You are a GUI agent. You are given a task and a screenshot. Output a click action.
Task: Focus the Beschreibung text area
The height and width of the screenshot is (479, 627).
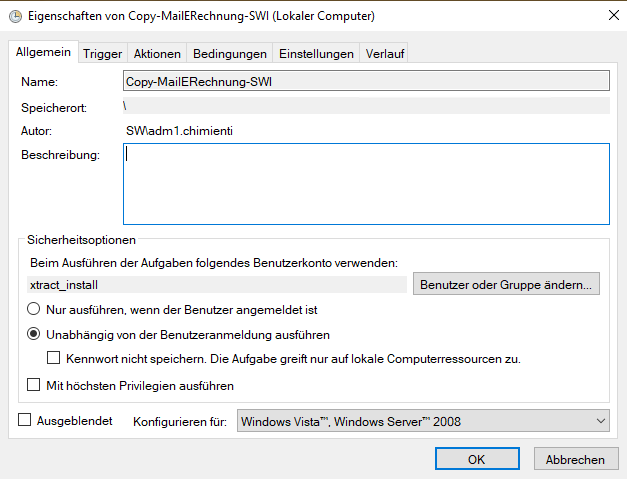click(x=366, y=184)
